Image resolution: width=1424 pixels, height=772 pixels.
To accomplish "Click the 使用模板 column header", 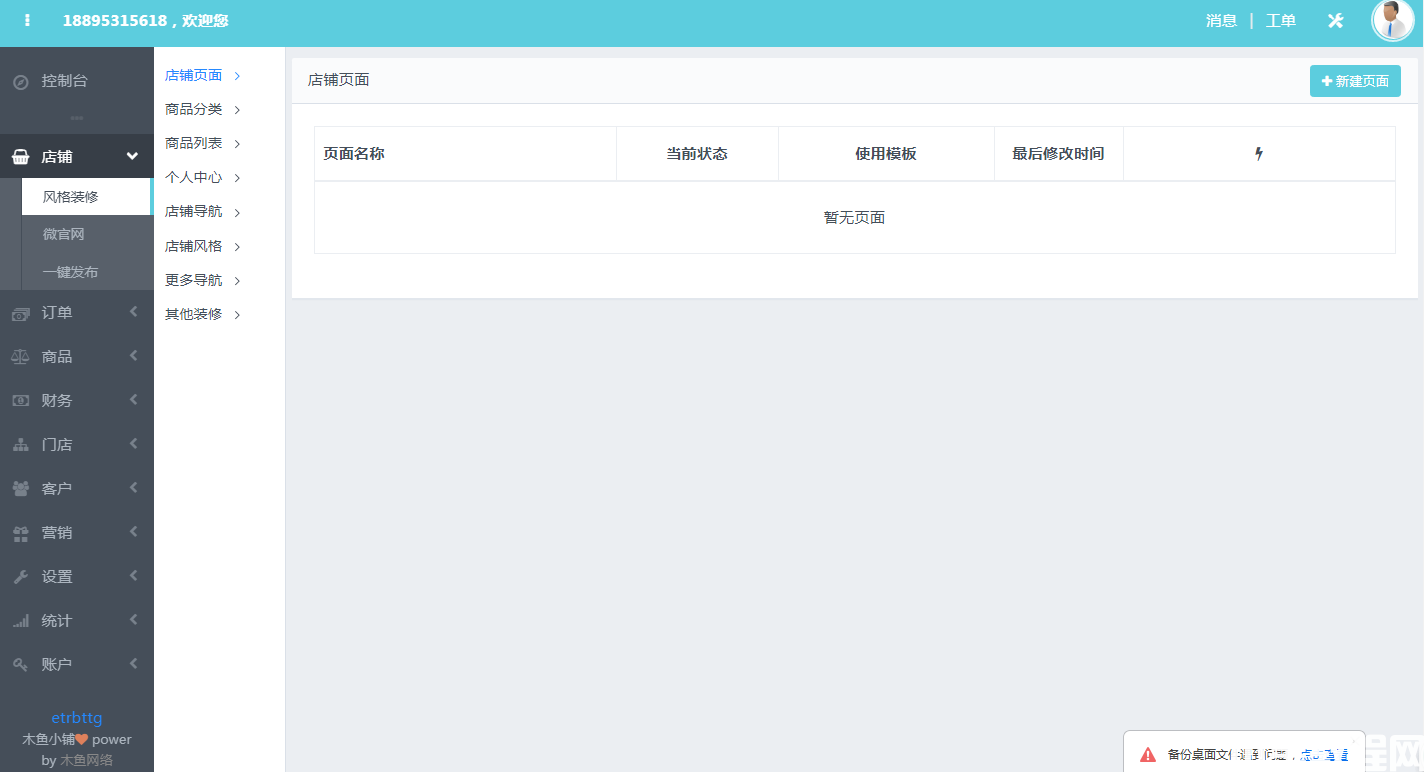I will (x=886, y=154).
